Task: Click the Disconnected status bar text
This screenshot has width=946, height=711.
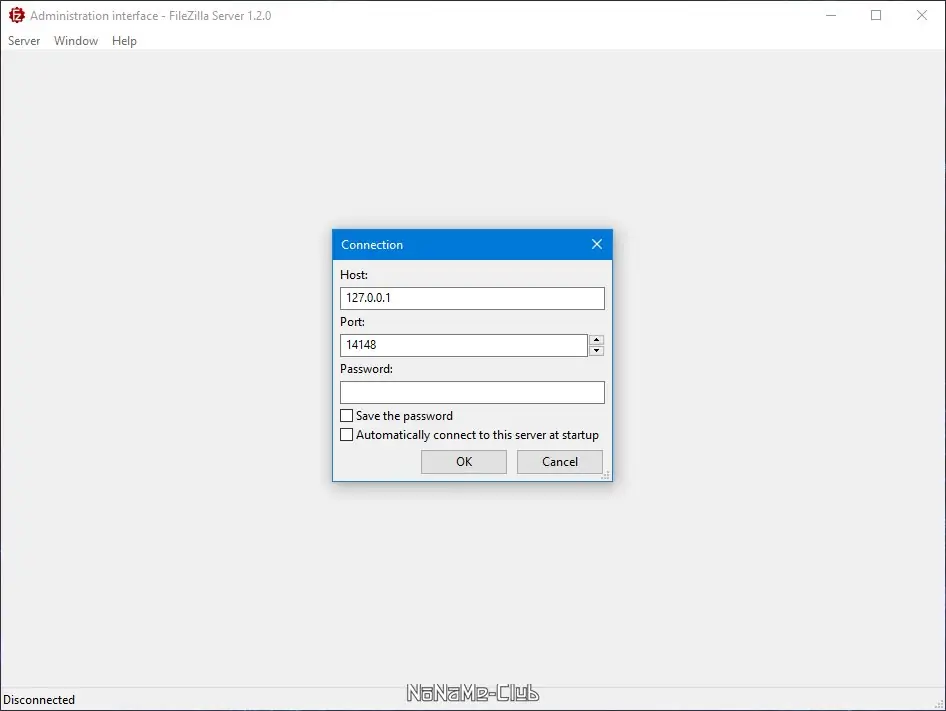Action: (39, 700)
